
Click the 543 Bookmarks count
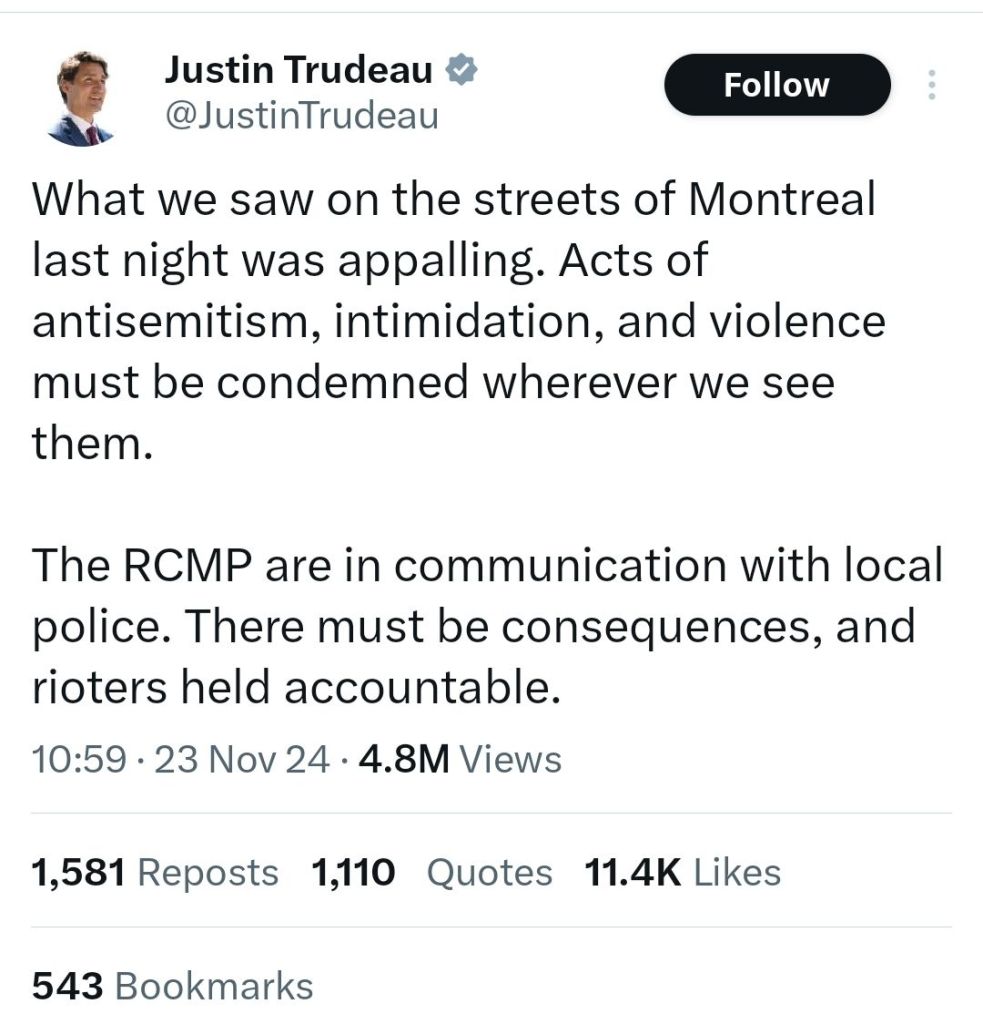[x=172, y=986]
